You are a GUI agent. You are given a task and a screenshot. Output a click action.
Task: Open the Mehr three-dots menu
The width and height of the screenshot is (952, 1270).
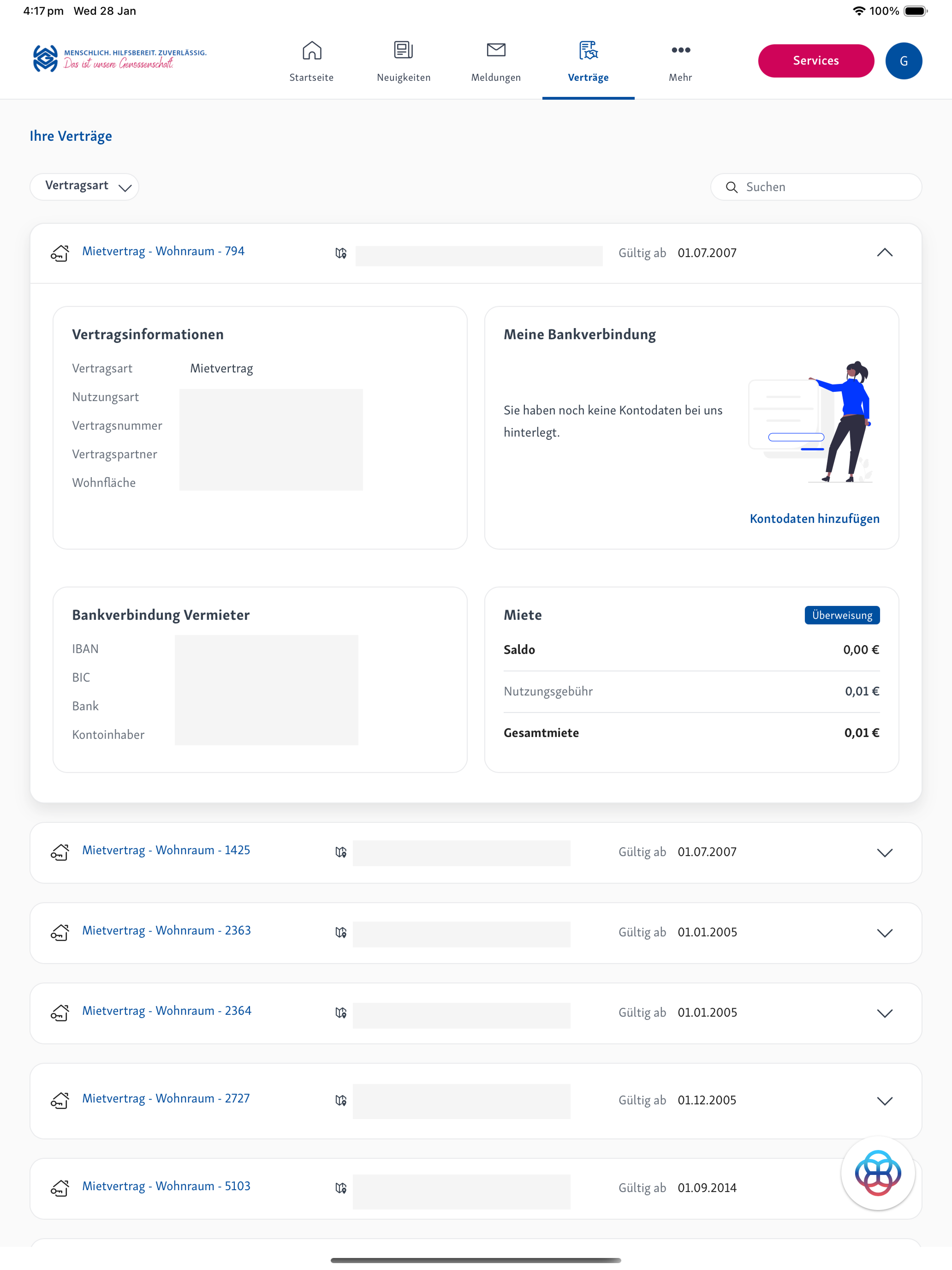click(x=681, y=50)
